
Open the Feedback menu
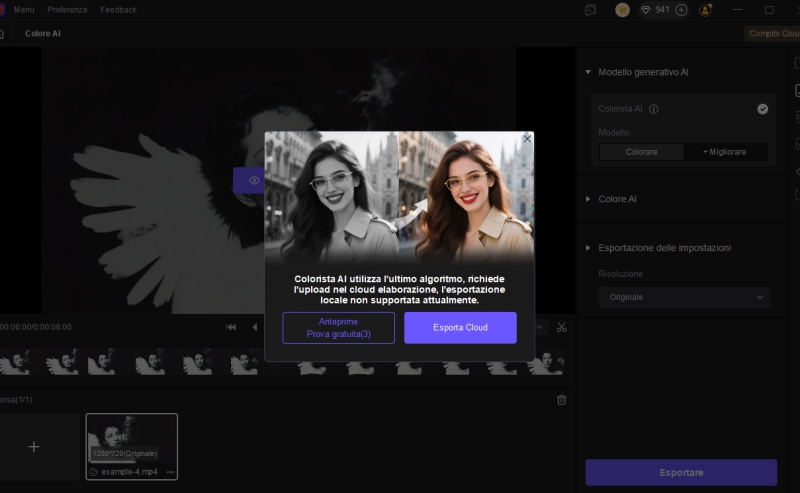(119, 10)
